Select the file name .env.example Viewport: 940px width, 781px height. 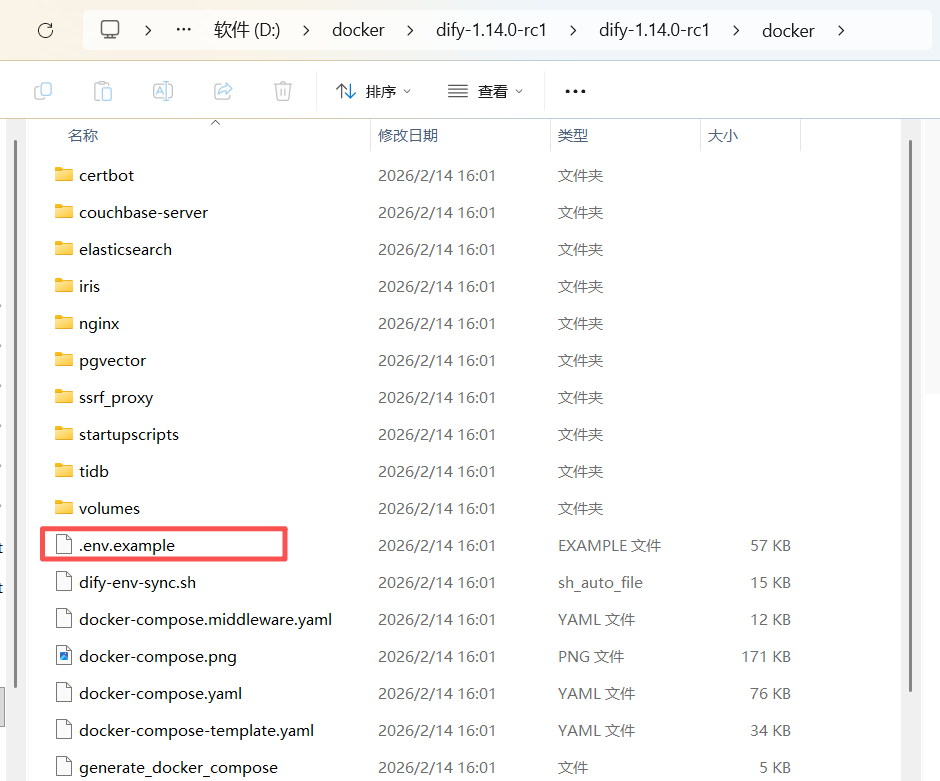(126, 545)
